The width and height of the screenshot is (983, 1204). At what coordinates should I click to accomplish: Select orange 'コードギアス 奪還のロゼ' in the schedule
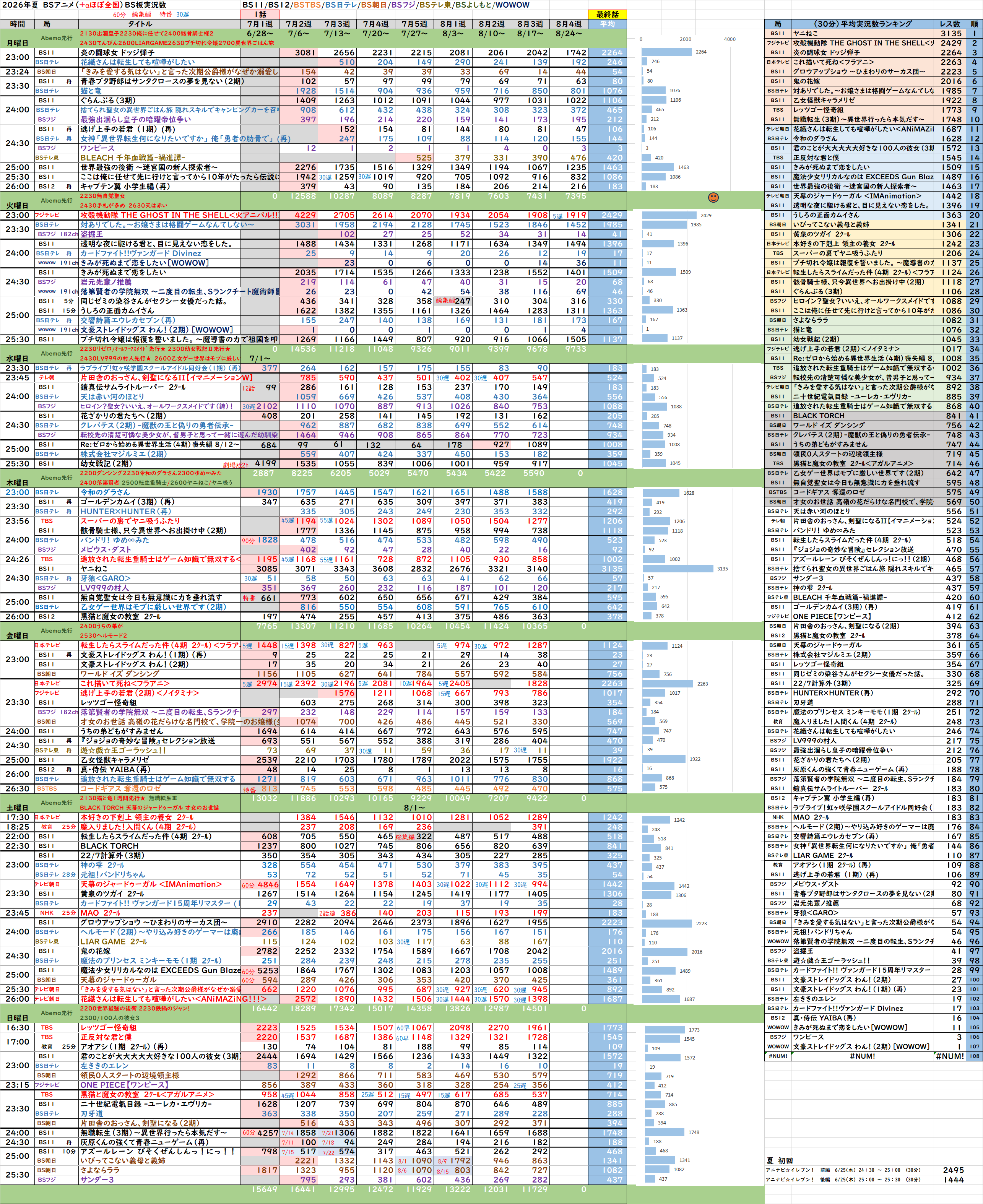(x=120, y=788)
